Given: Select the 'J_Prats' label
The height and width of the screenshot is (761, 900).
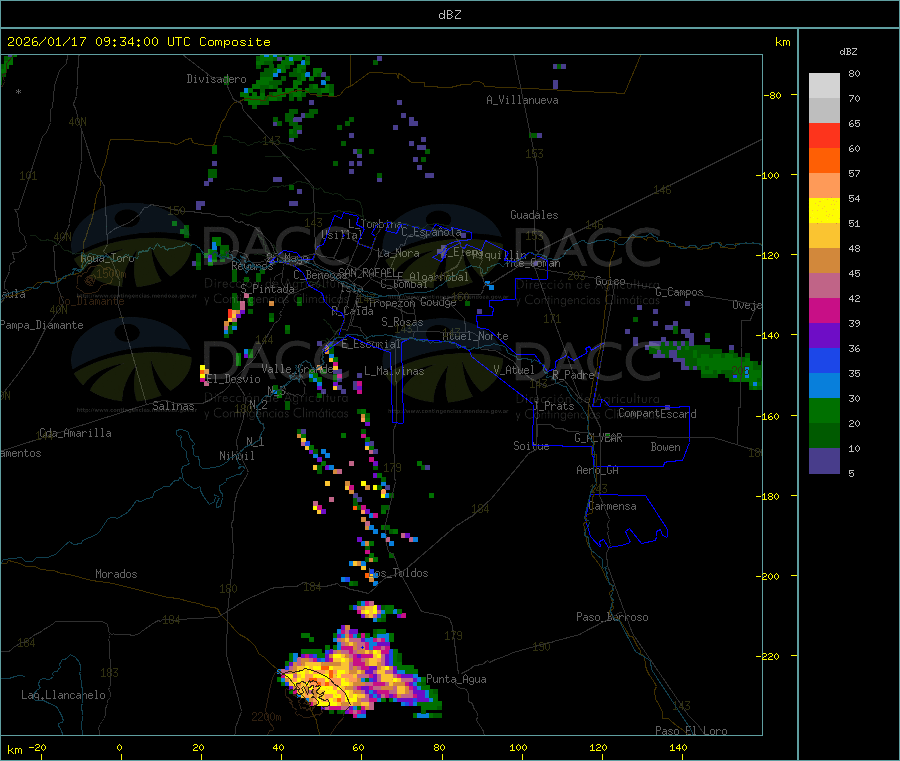Looking at the screenshot, I should 554,406.
